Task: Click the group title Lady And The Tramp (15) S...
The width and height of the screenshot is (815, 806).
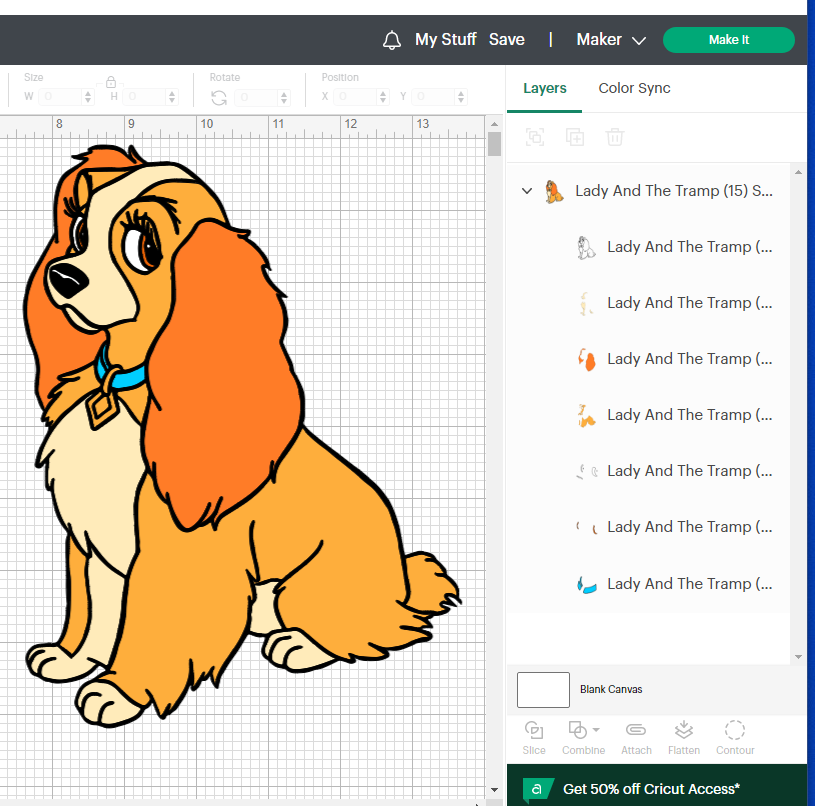Action: 674,191
